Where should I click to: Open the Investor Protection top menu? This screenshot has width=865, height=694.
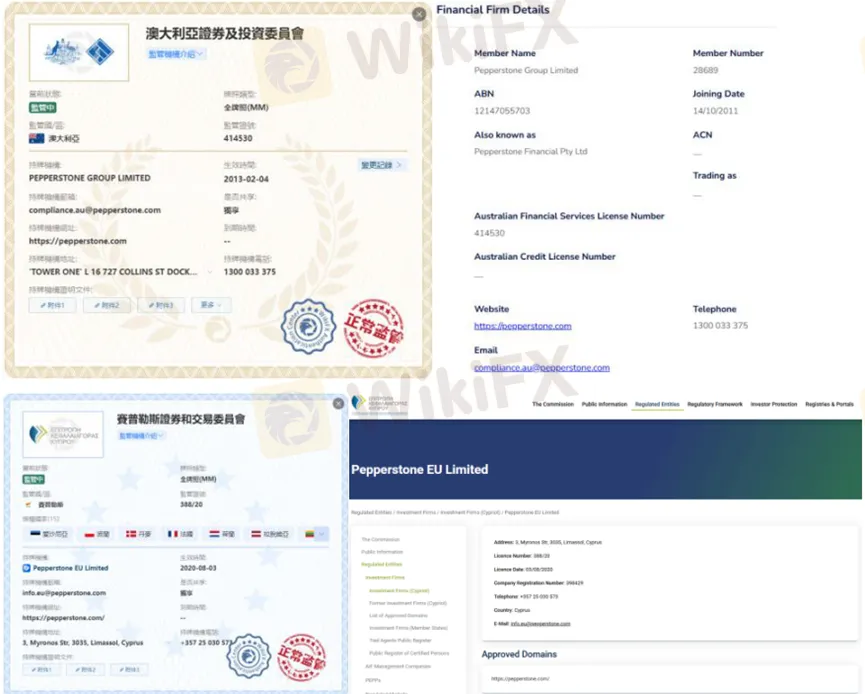(x=773, y=404)
